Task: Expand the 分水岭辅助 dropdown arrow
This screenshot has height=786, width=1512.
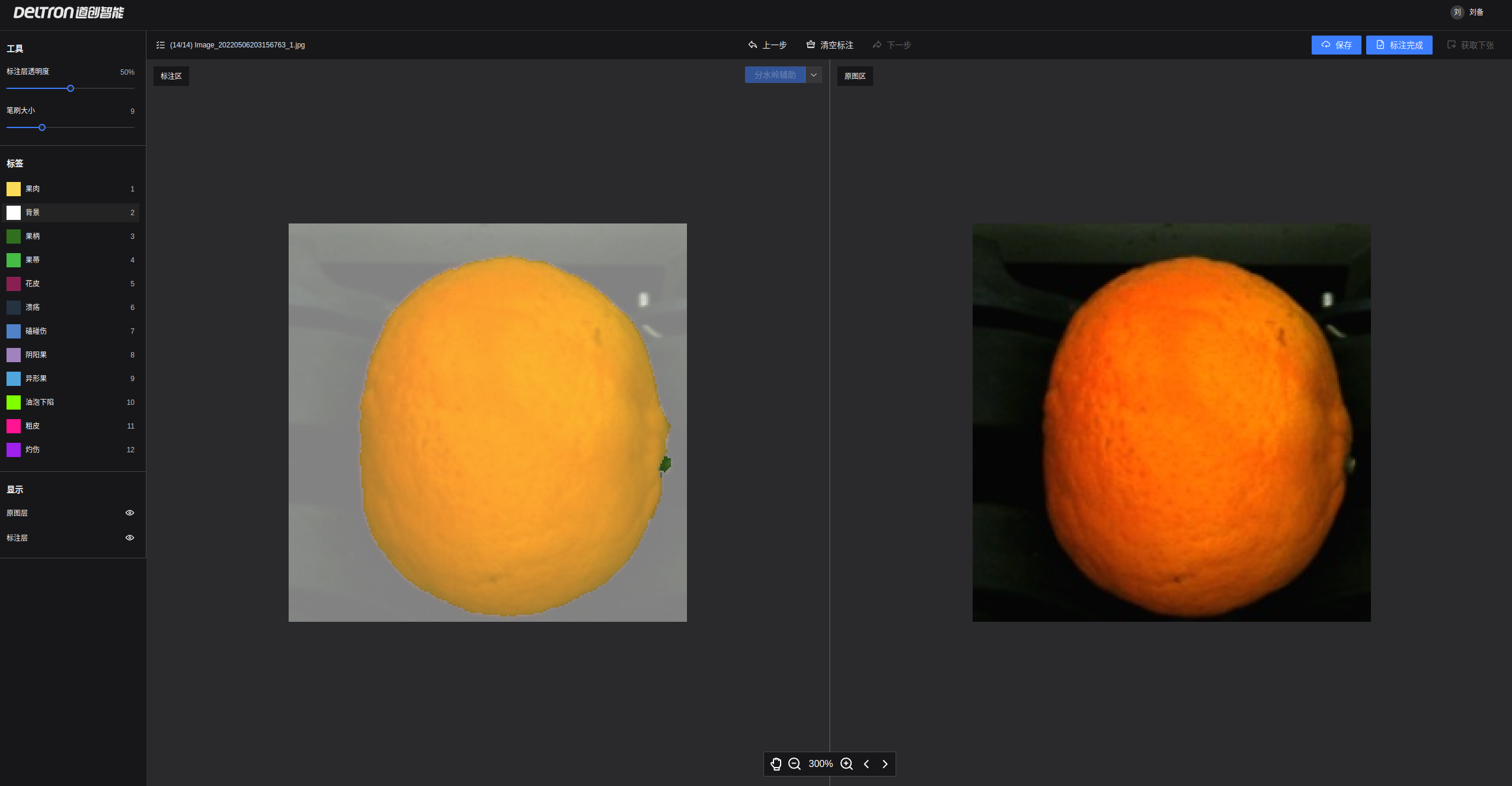Action: pyautogui.click(x=814, y=75)
